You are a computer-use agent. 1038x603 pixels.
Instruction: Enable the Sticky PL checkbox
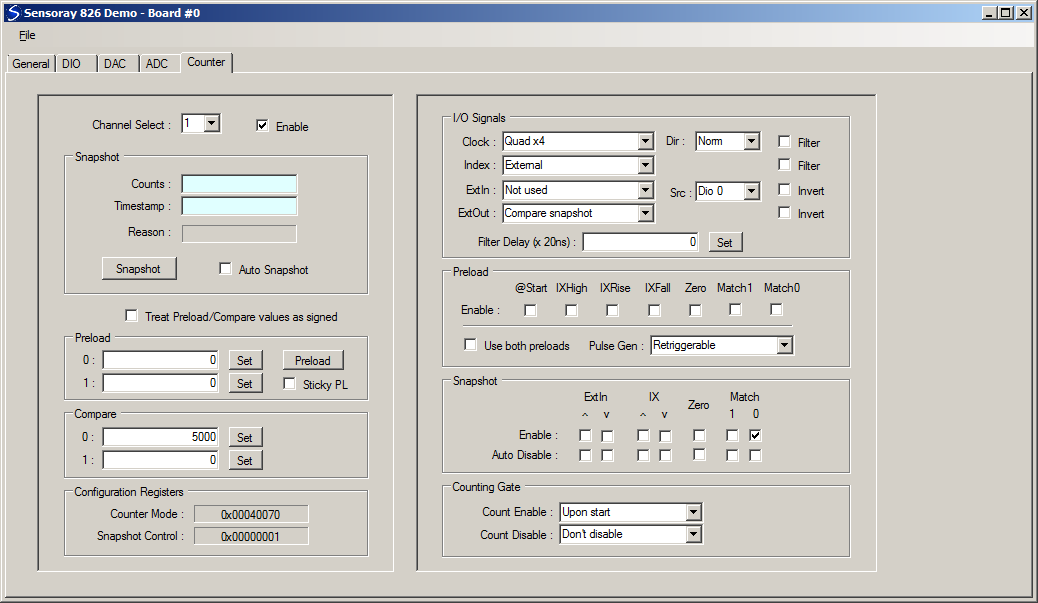(289, 384)
